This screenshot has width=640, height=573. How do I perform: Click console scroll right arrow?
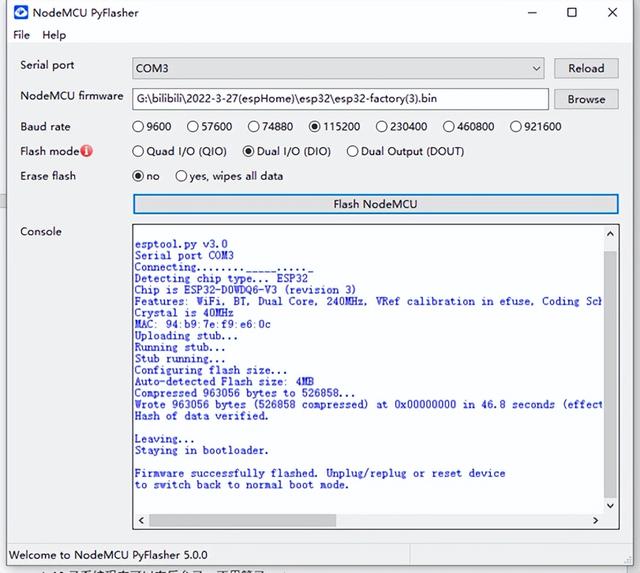pos(596,520)
